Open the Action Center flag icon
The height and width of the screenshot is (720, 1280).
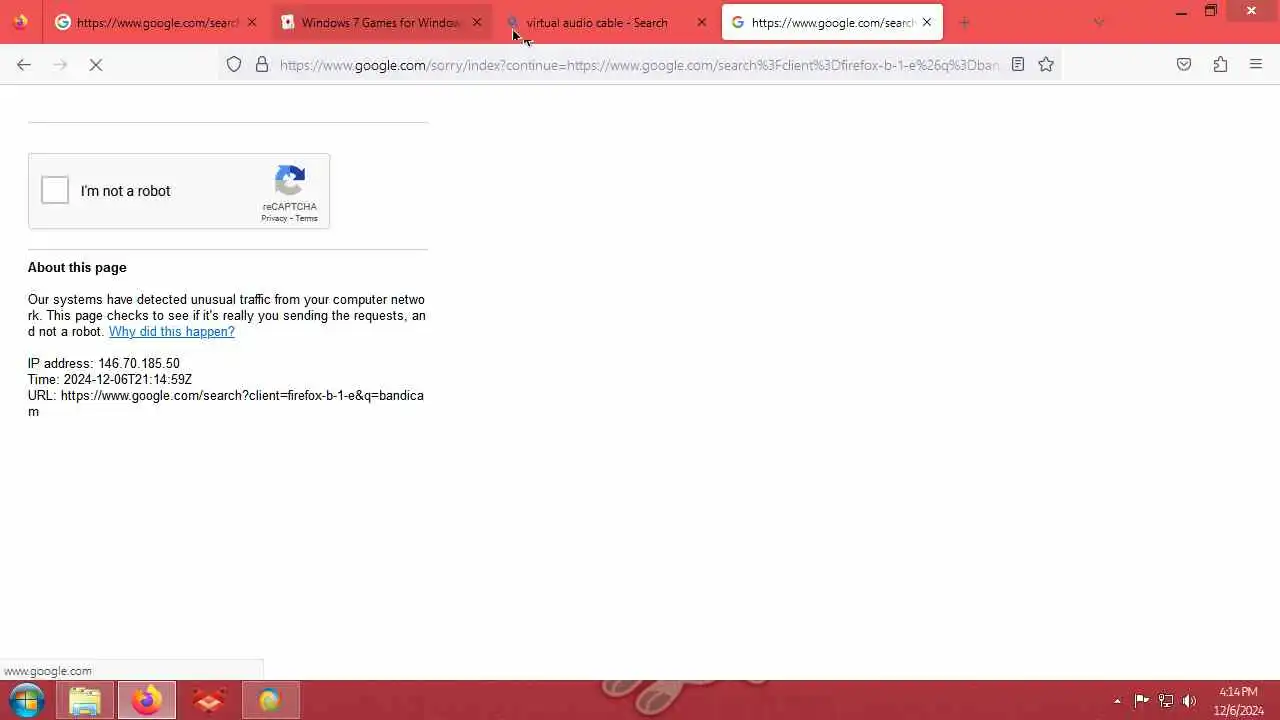tap(1141, 701)
